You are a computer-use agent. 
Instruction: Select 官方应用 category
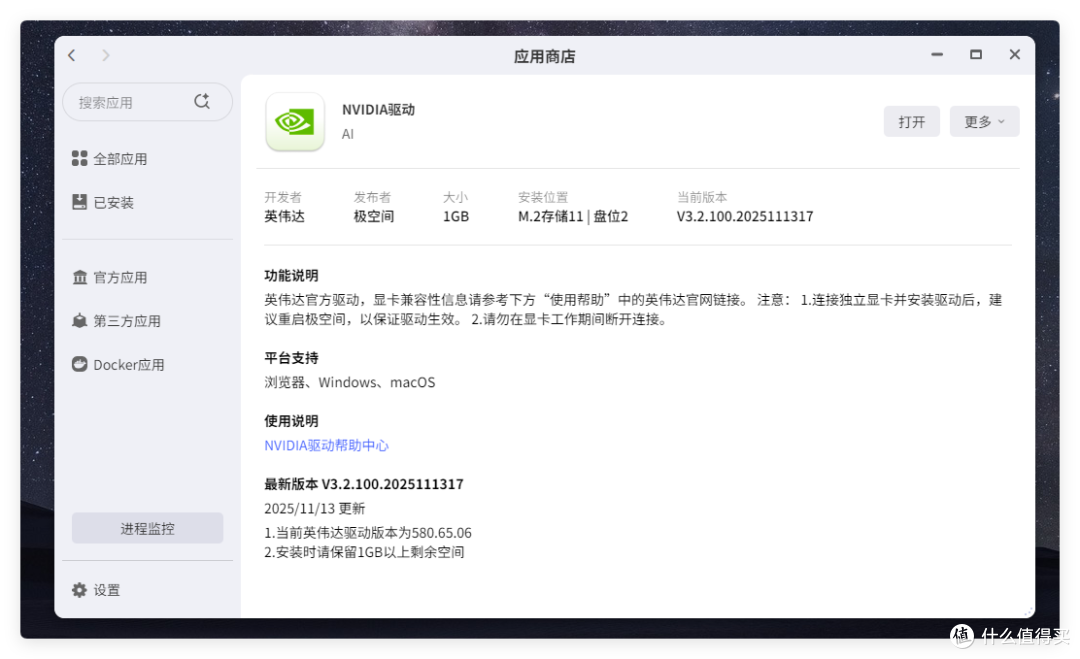click(x=110, y=278)
